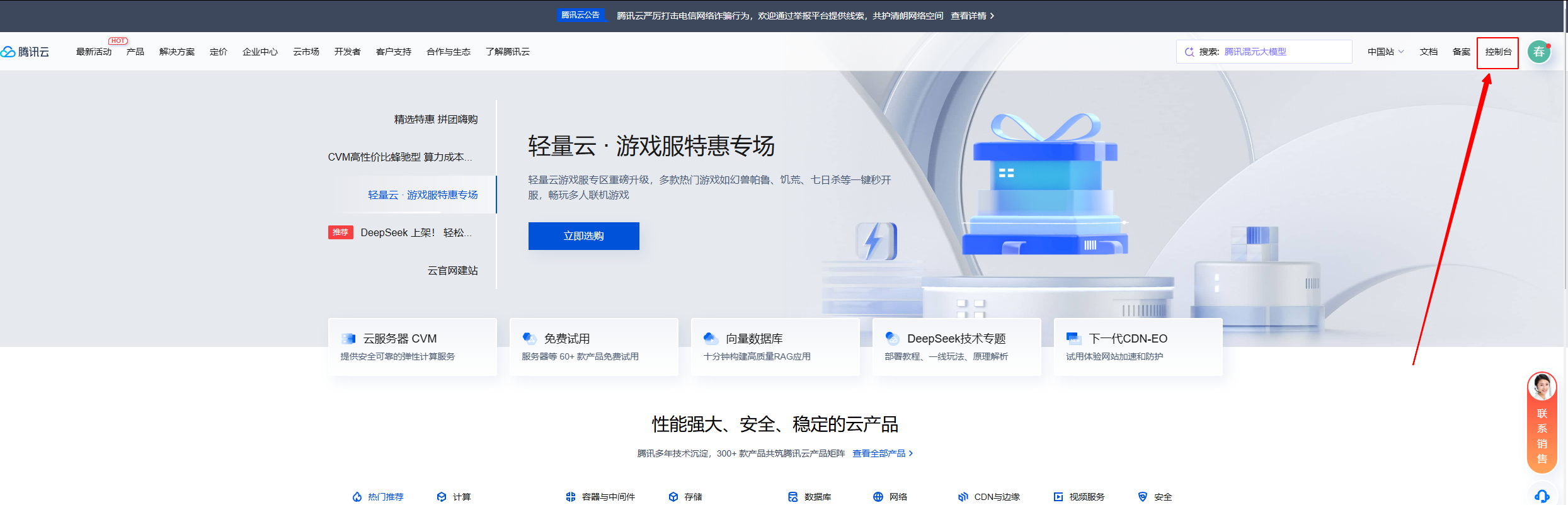The image size is (1568, 505).
Task: Open the 合作与生态 menu
Action: pos(449,52)
